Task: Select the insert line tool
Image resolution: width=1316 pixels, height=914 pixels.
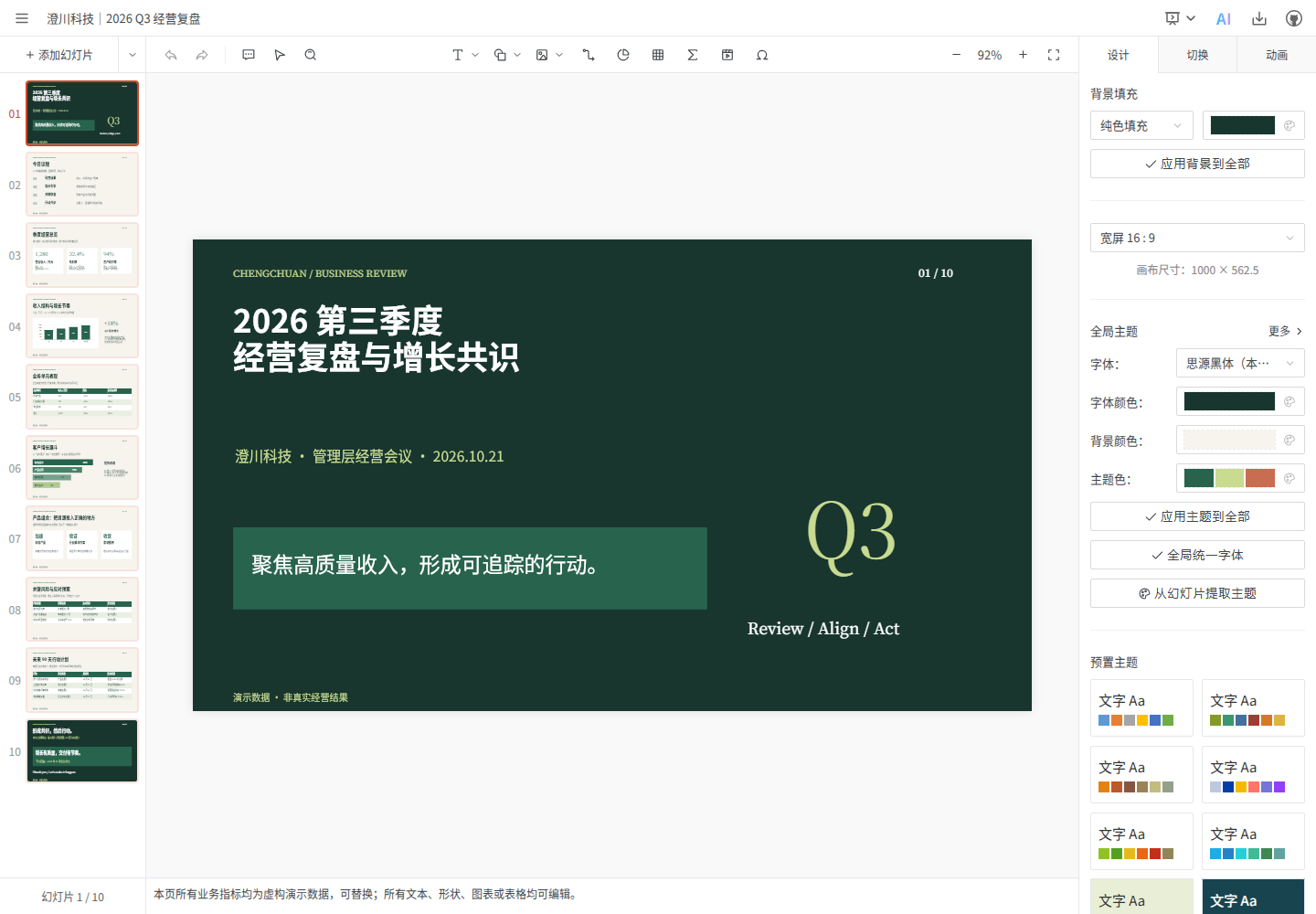Action: 589,55
